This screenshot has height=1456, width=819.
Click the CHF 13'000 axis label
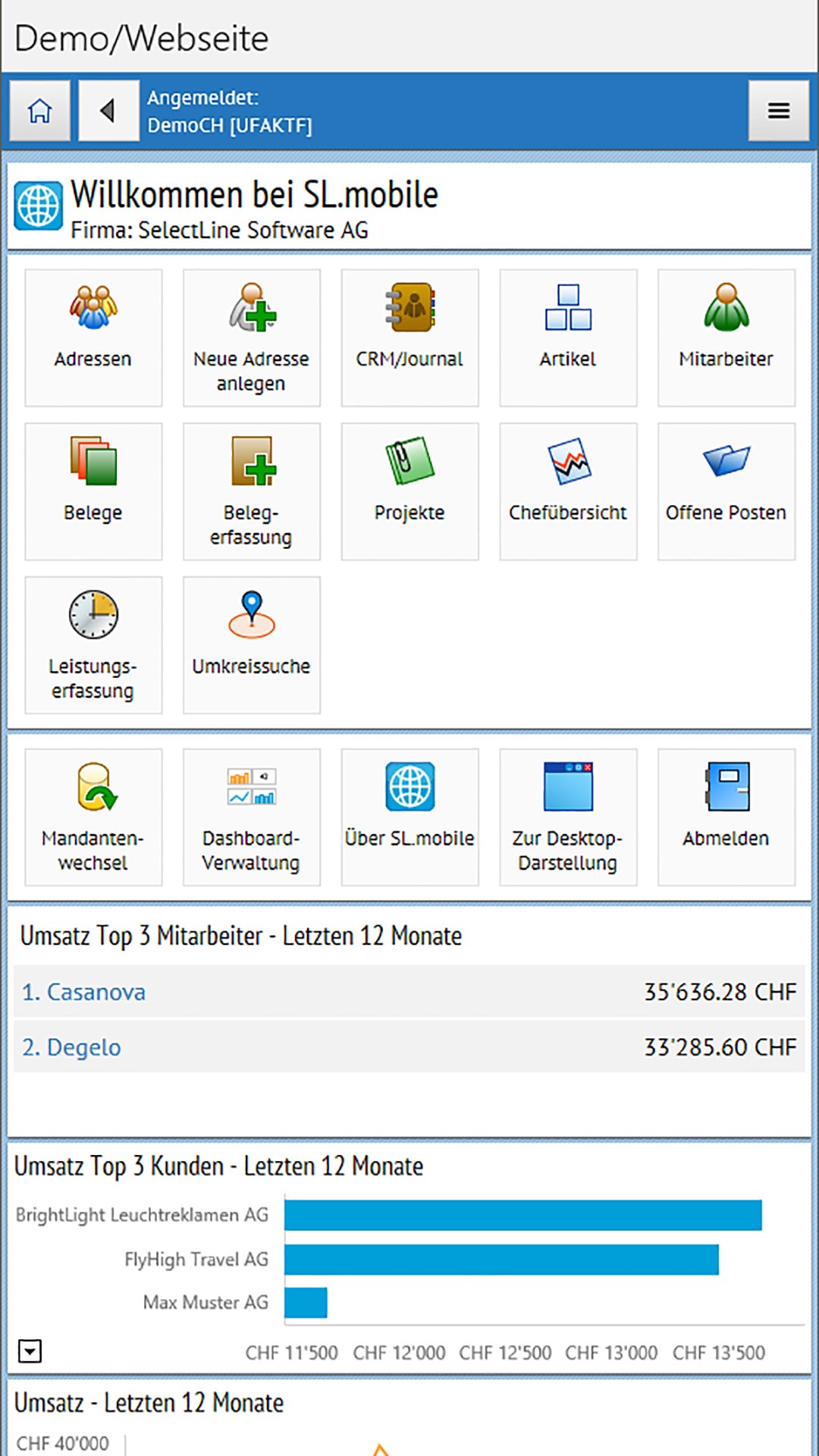tap(611, 1353)
